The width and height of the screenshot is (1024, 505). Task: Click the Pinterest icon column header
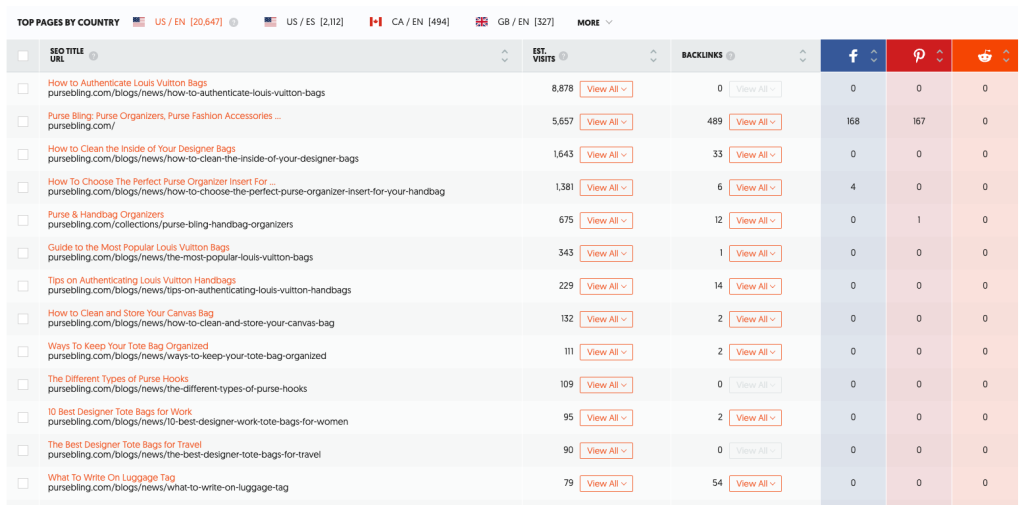919,56
